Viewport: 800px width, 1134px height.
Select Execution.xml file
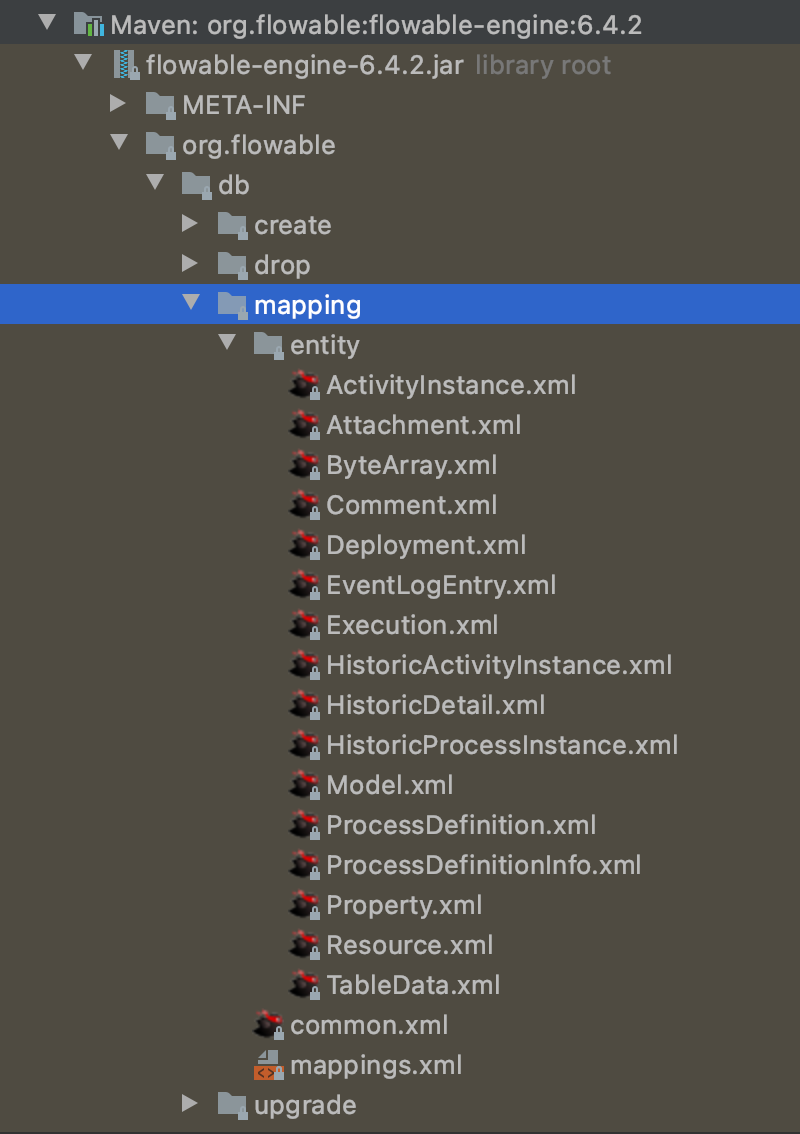(412, 626)
